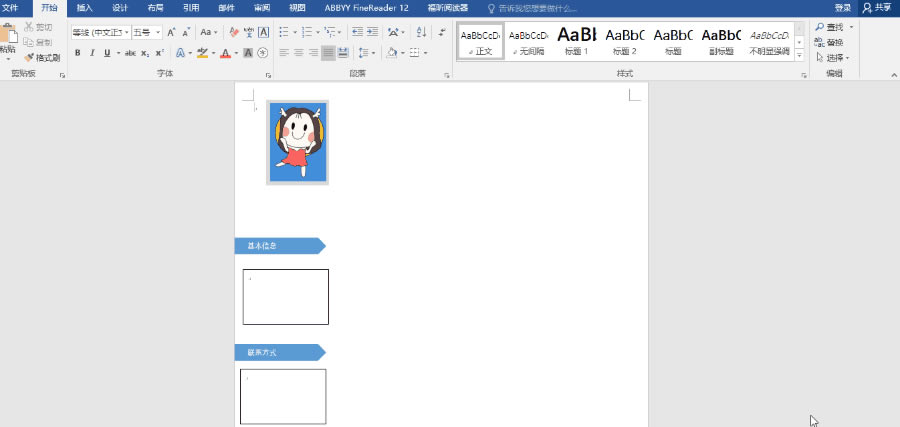
Task: Click the 替换 replace button
Action: tap(829, 42)
